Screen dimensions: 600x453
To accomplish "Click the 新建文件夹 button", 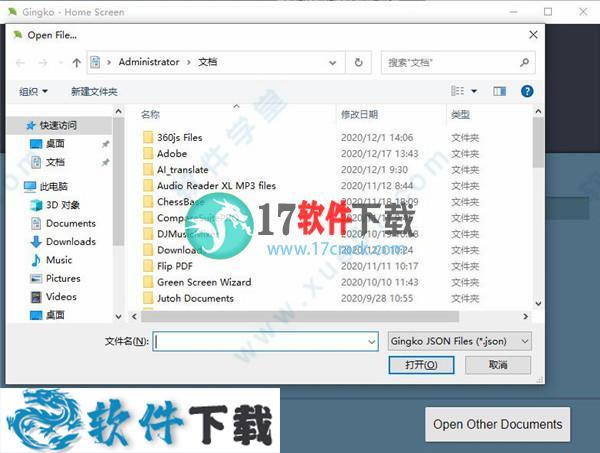I will [94, 91].
